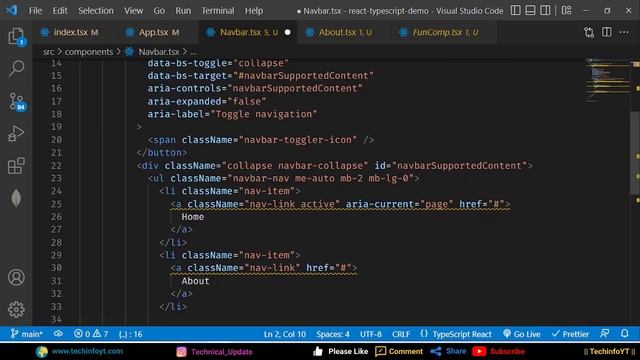Open the Run menu

[x=183, y=11]
